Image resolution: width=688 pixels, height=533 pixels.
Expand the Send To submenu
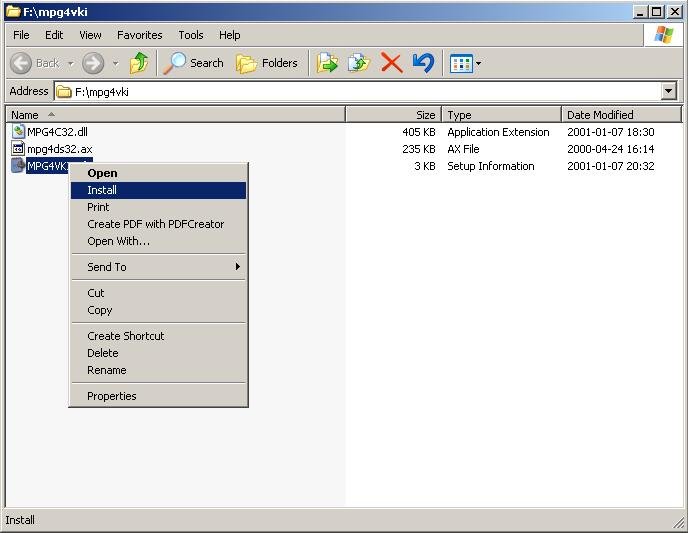tap(158, 267)
